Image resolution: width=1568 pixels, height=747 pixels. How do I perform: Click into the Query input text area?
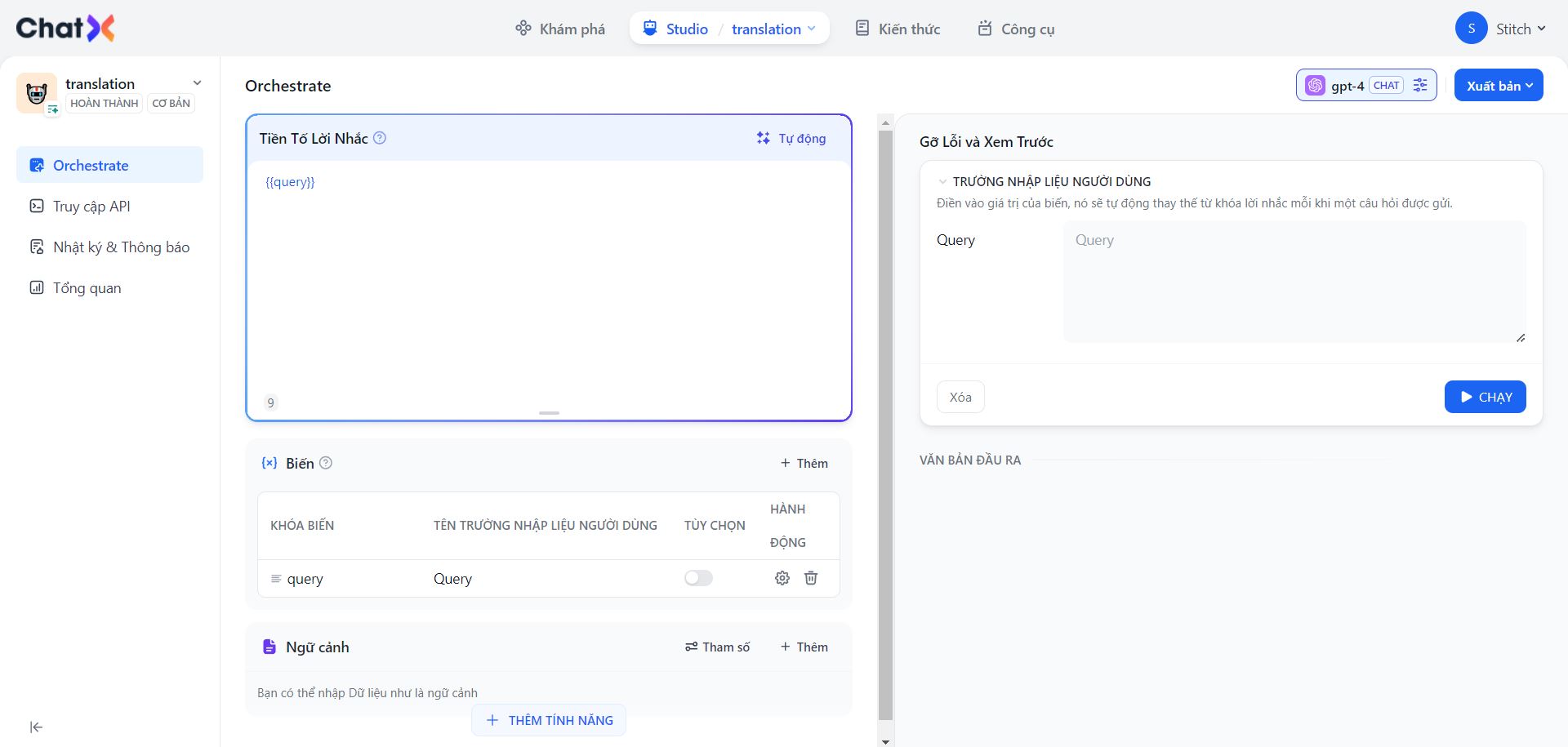coord(1294,282)
